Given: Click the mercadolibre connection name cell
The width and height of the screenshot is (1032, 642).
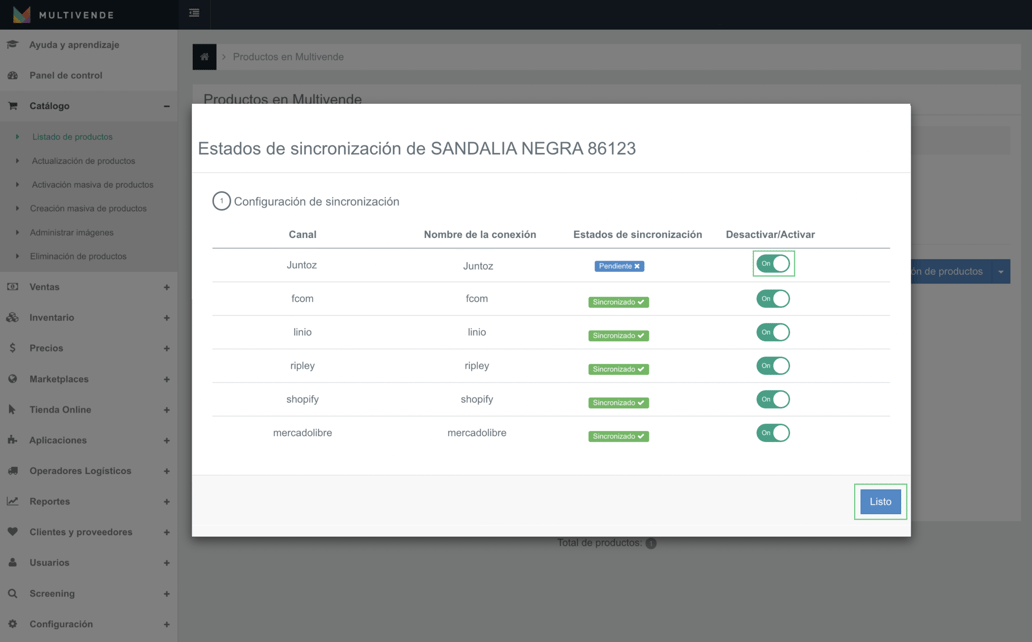Looking at the screenshot, I should (x=477, y=433).
